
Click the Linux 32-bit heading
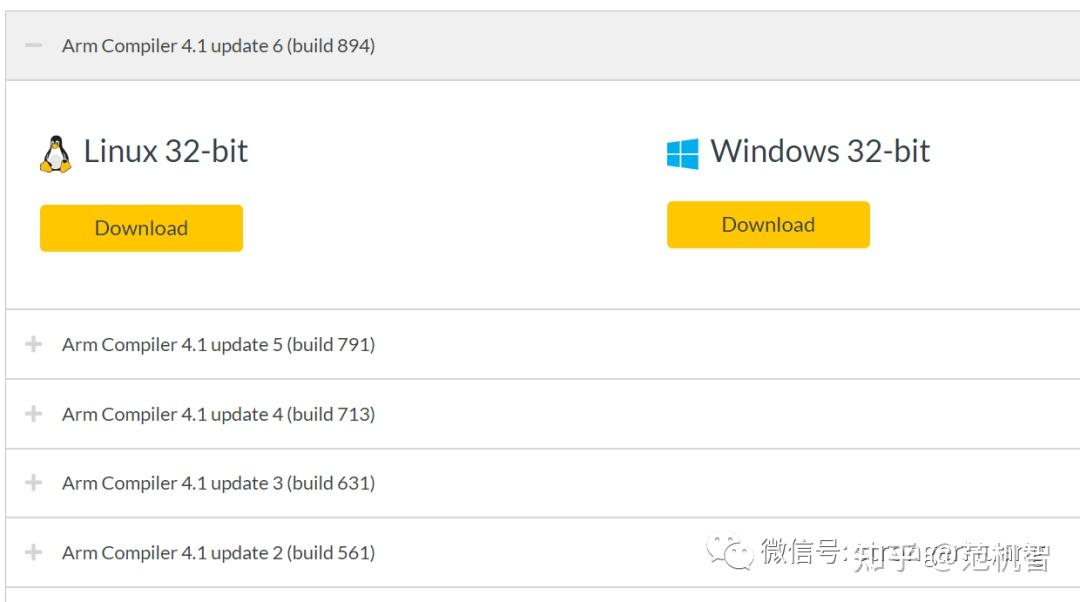(165, 152)
